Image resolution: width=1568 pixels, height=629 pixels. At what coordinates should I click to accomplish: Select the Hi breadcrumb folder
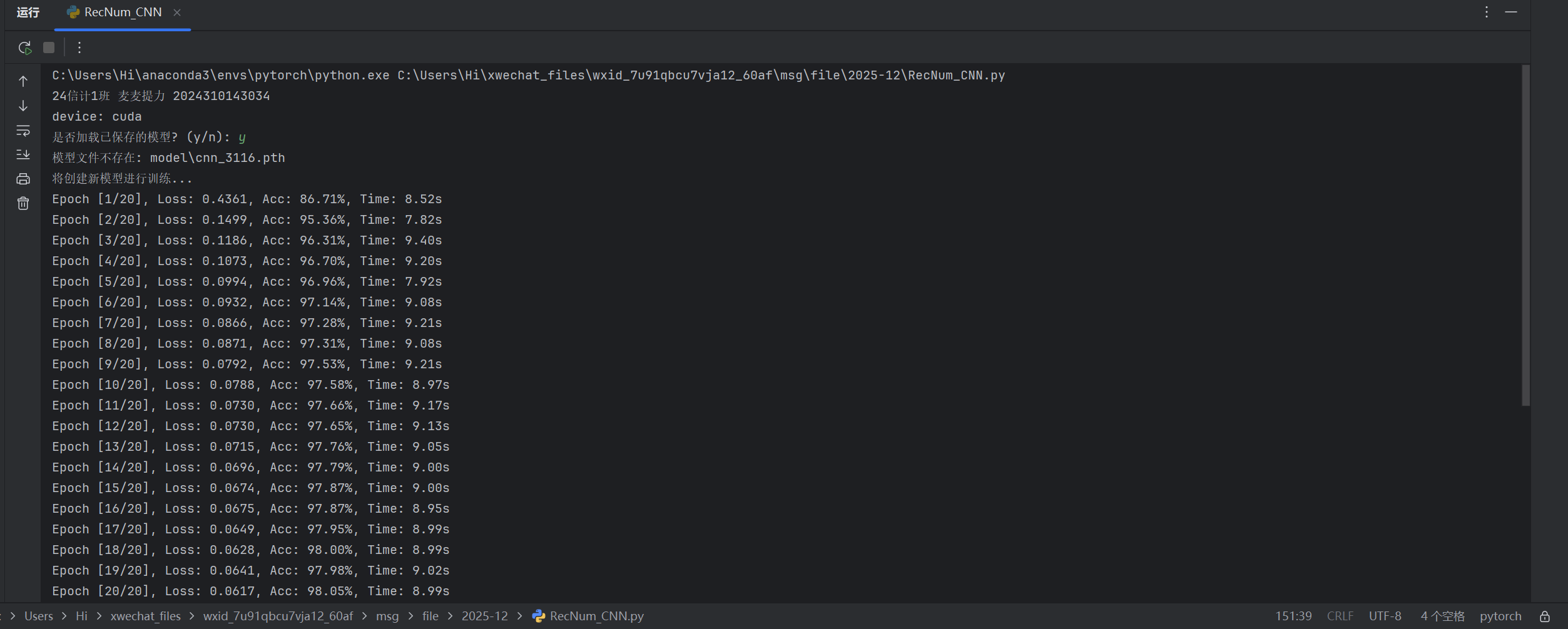pyautogui.click(x=81, y=616)
